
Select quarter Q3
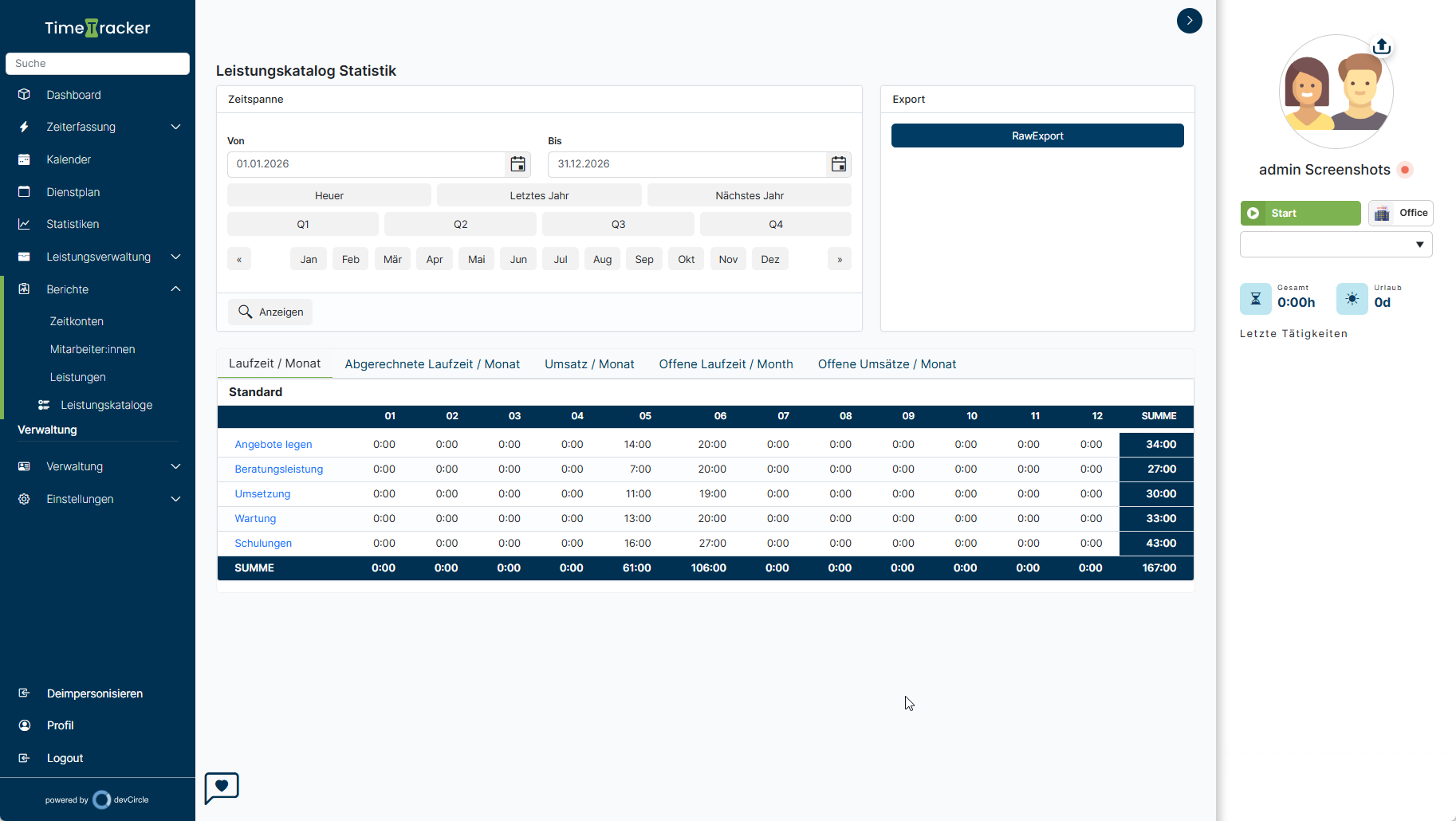(618, 224)
